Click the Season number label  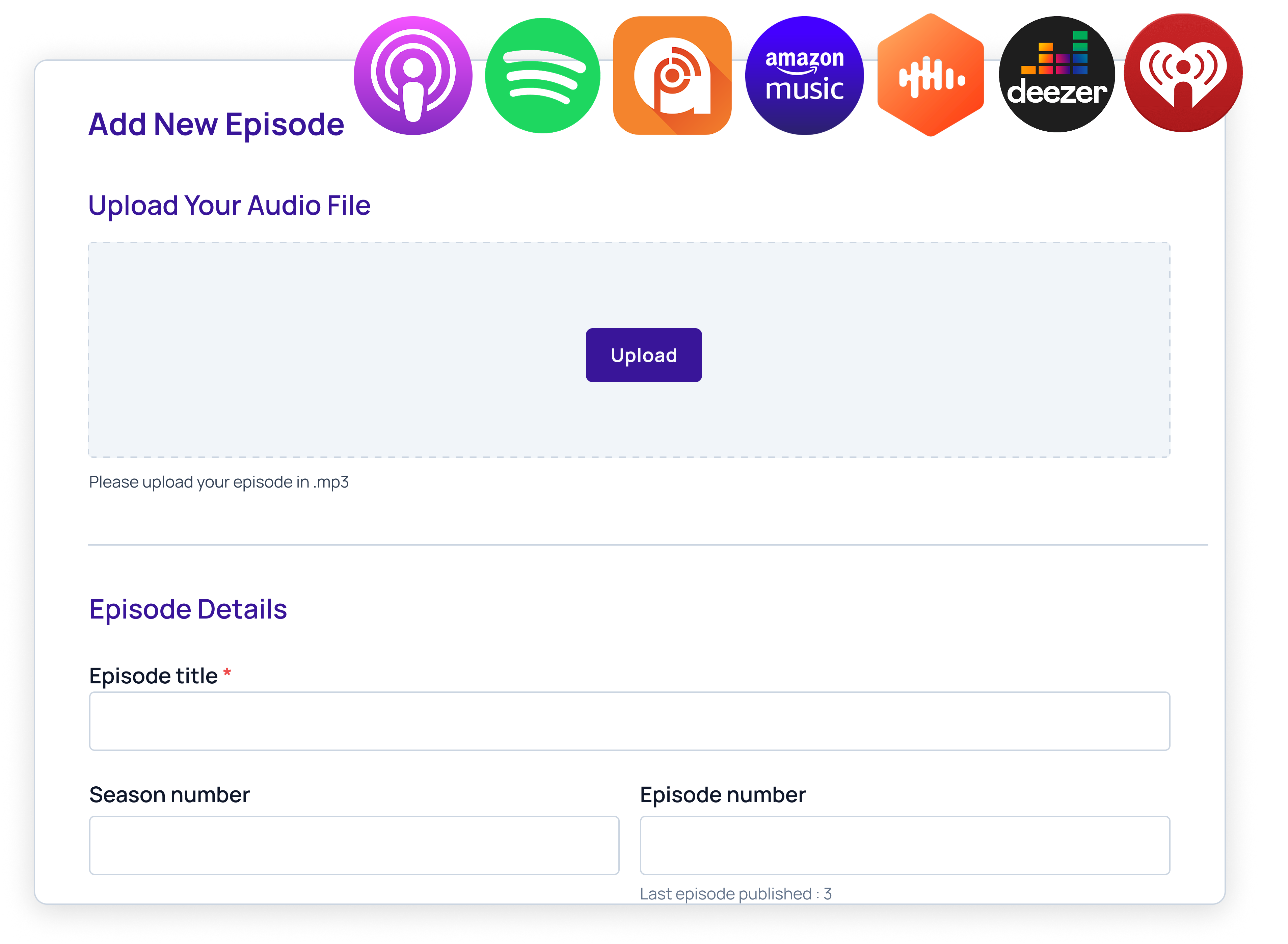[169, 795]
